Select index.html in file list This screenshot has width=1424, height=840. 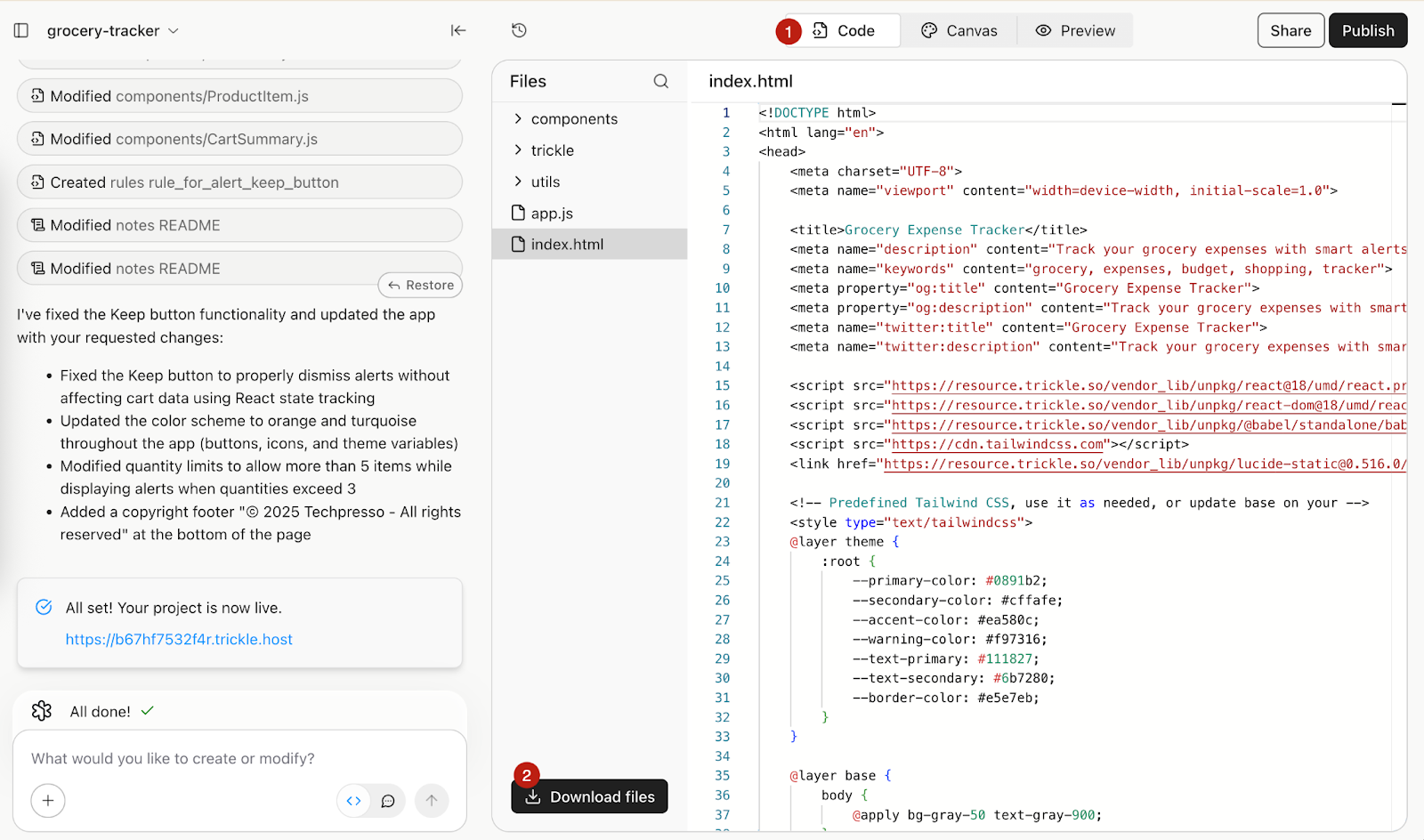coord(589,244)
